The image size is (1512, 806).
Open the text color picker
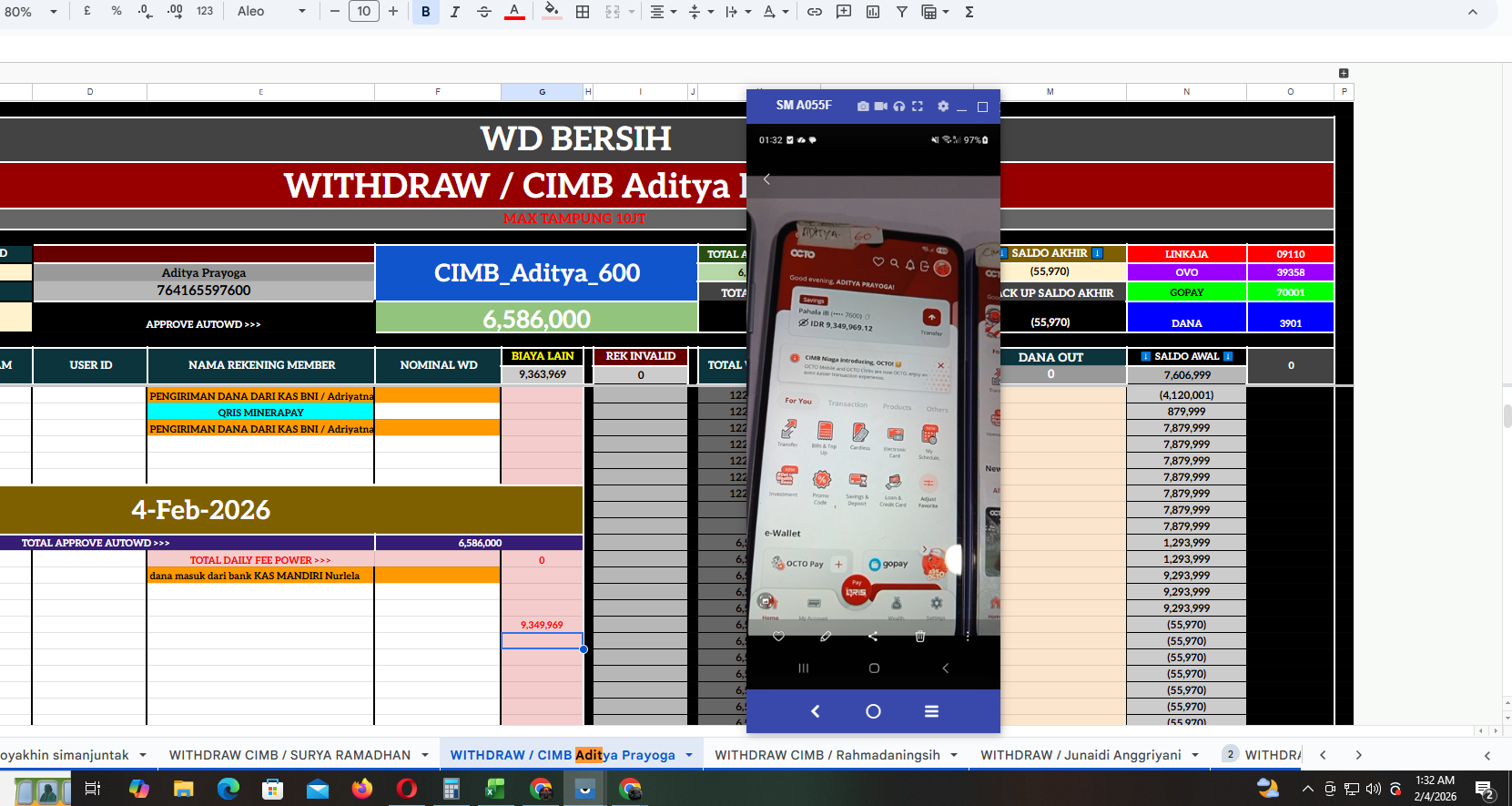514,12
